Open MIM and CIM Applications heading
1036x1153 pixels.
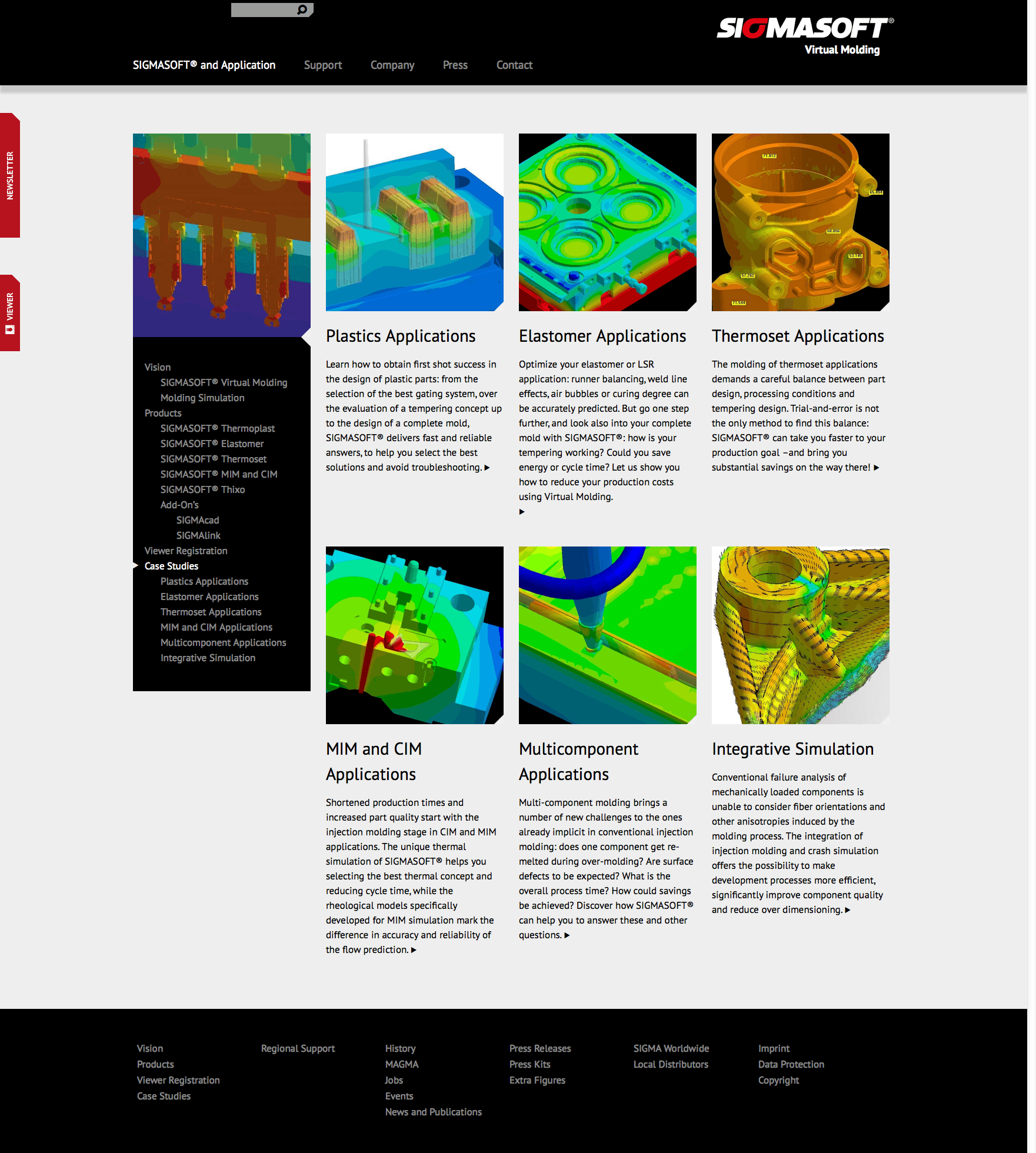pyautogui.click(x=374, y=762)
